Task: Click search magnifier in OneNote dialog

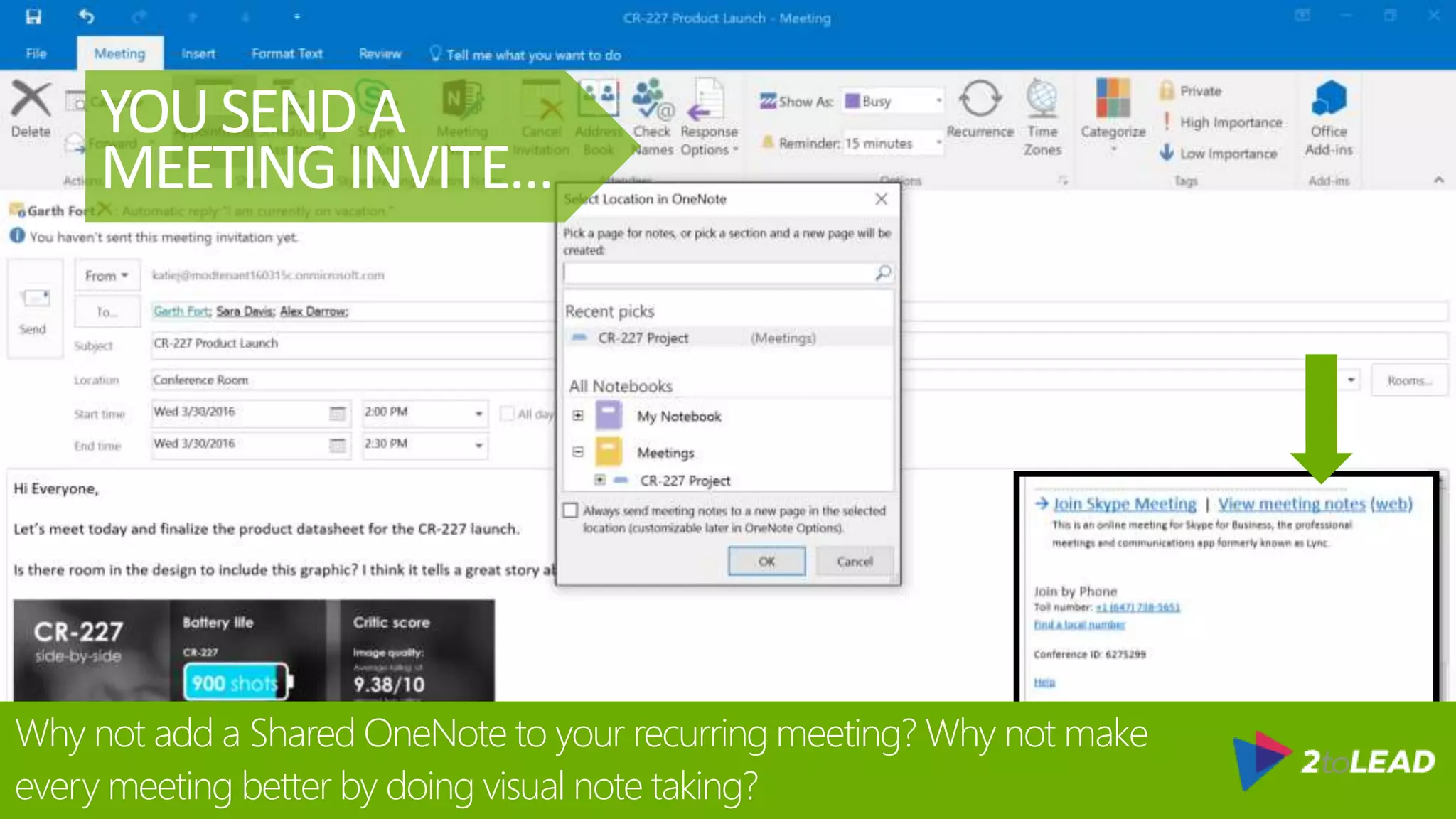Action: click(x=883, y=273)
